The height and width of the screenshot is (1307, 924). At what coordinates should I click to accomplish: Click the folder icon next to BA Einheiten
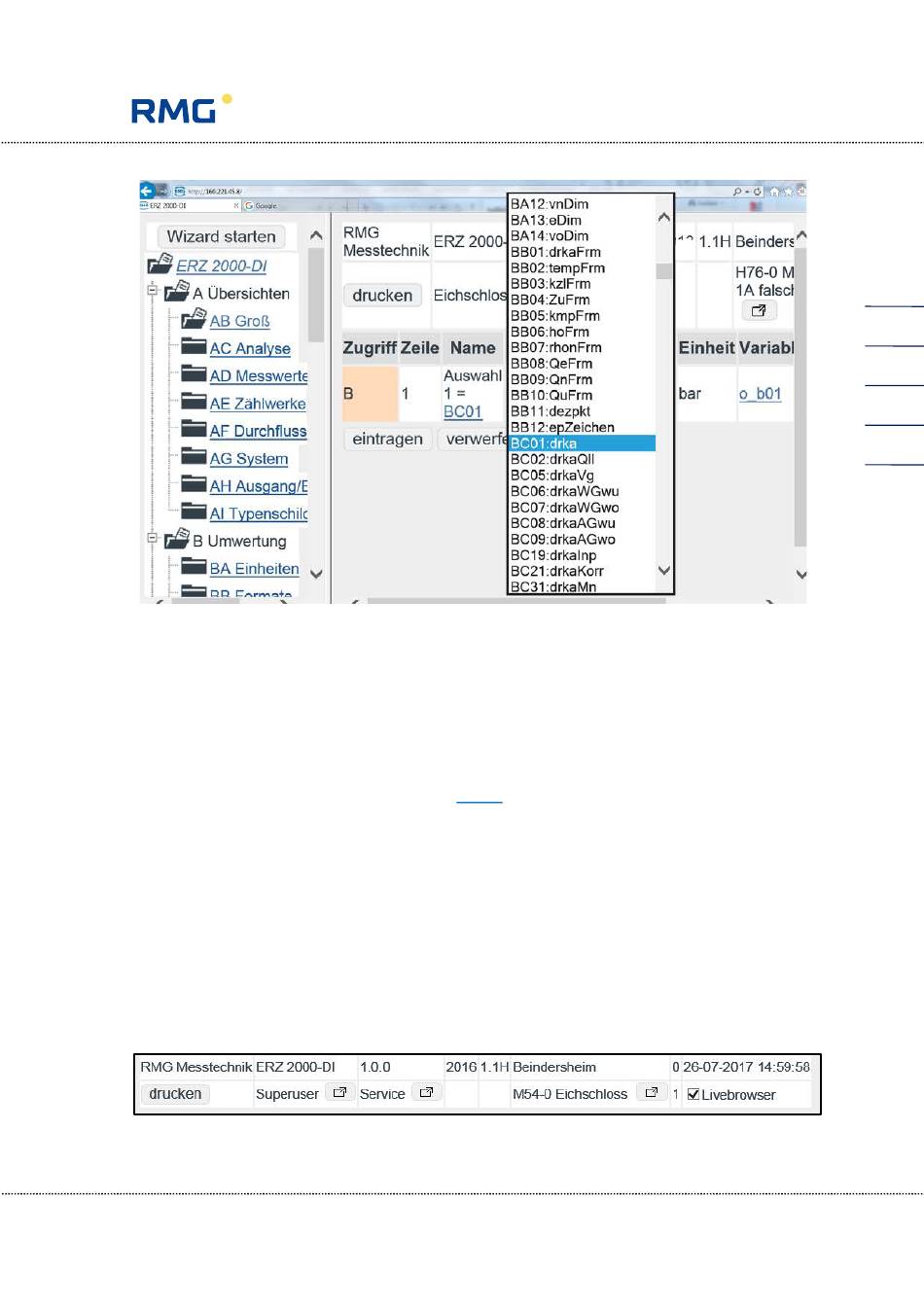(194, 566)
